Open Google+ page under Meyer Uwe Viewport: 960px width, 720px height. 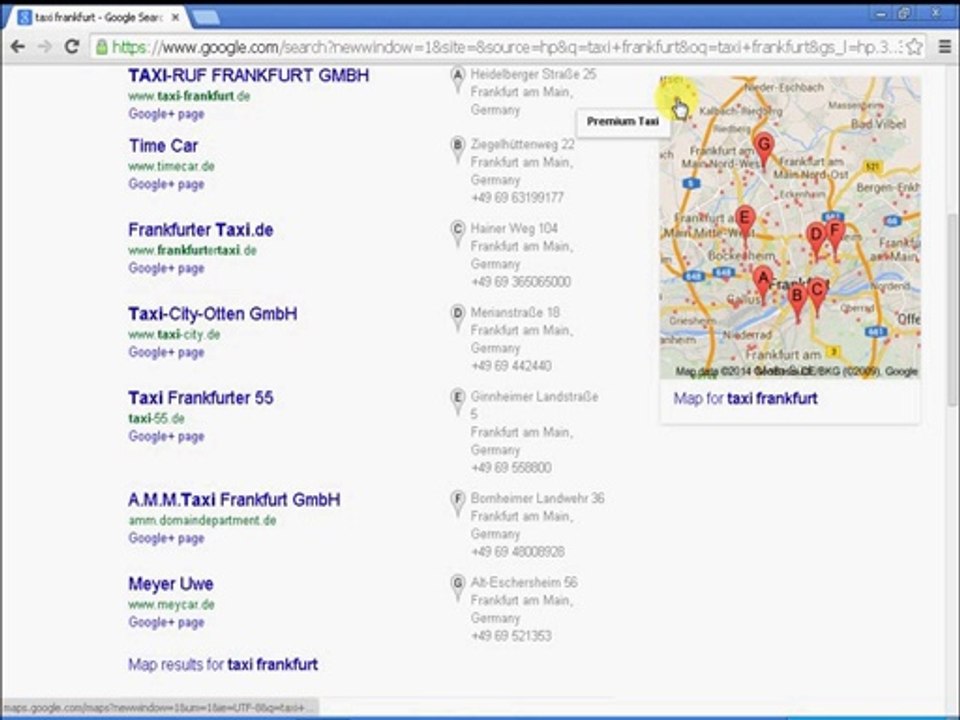tap(167, 623)
